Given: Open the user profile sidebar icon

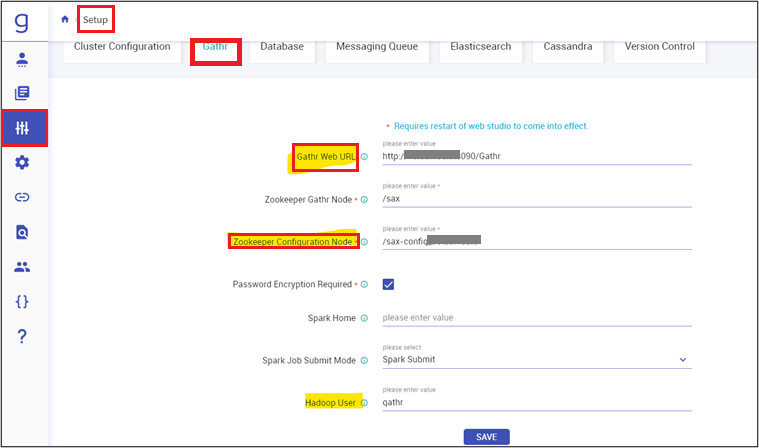Looking at the screenshot, I should 22,59.
